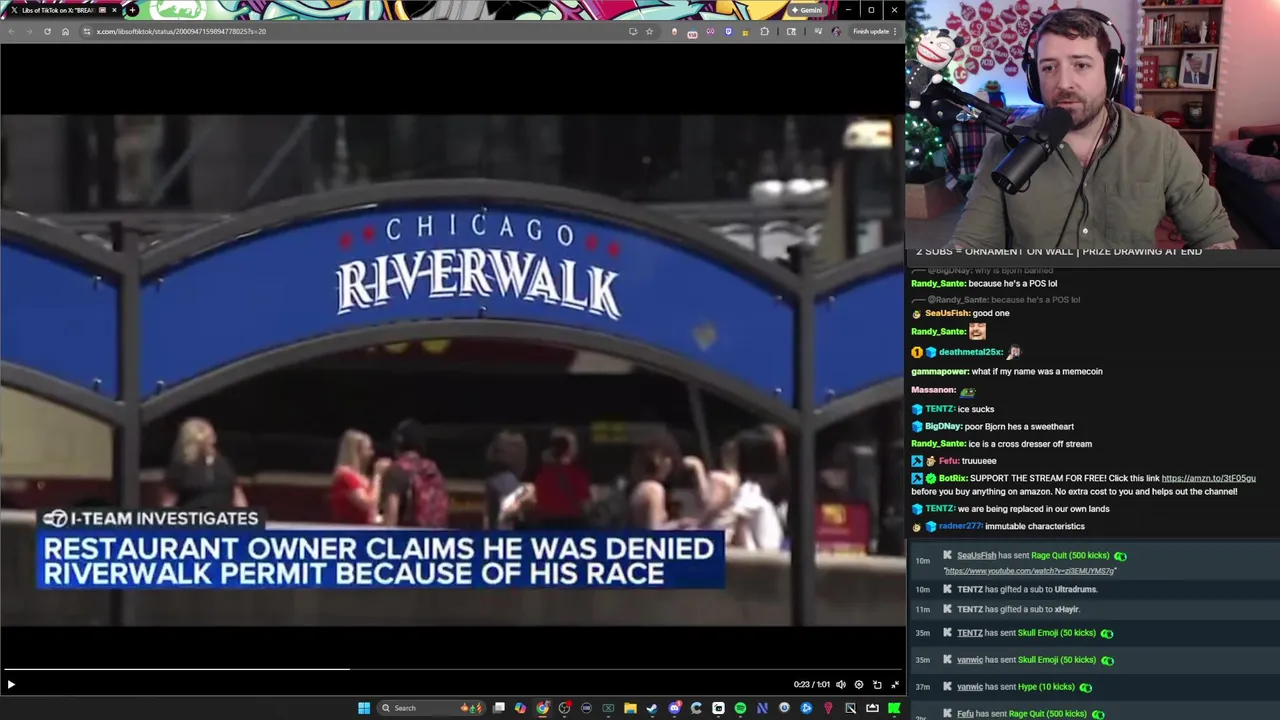This screenshot has height=720, width=1280.
Task: Open Spotify from the taskbar
Action: 740,708
